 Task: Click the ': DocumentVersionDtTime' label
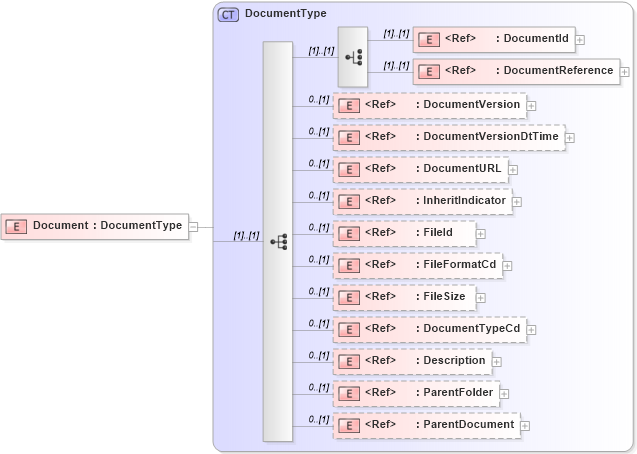coord(487,136)
